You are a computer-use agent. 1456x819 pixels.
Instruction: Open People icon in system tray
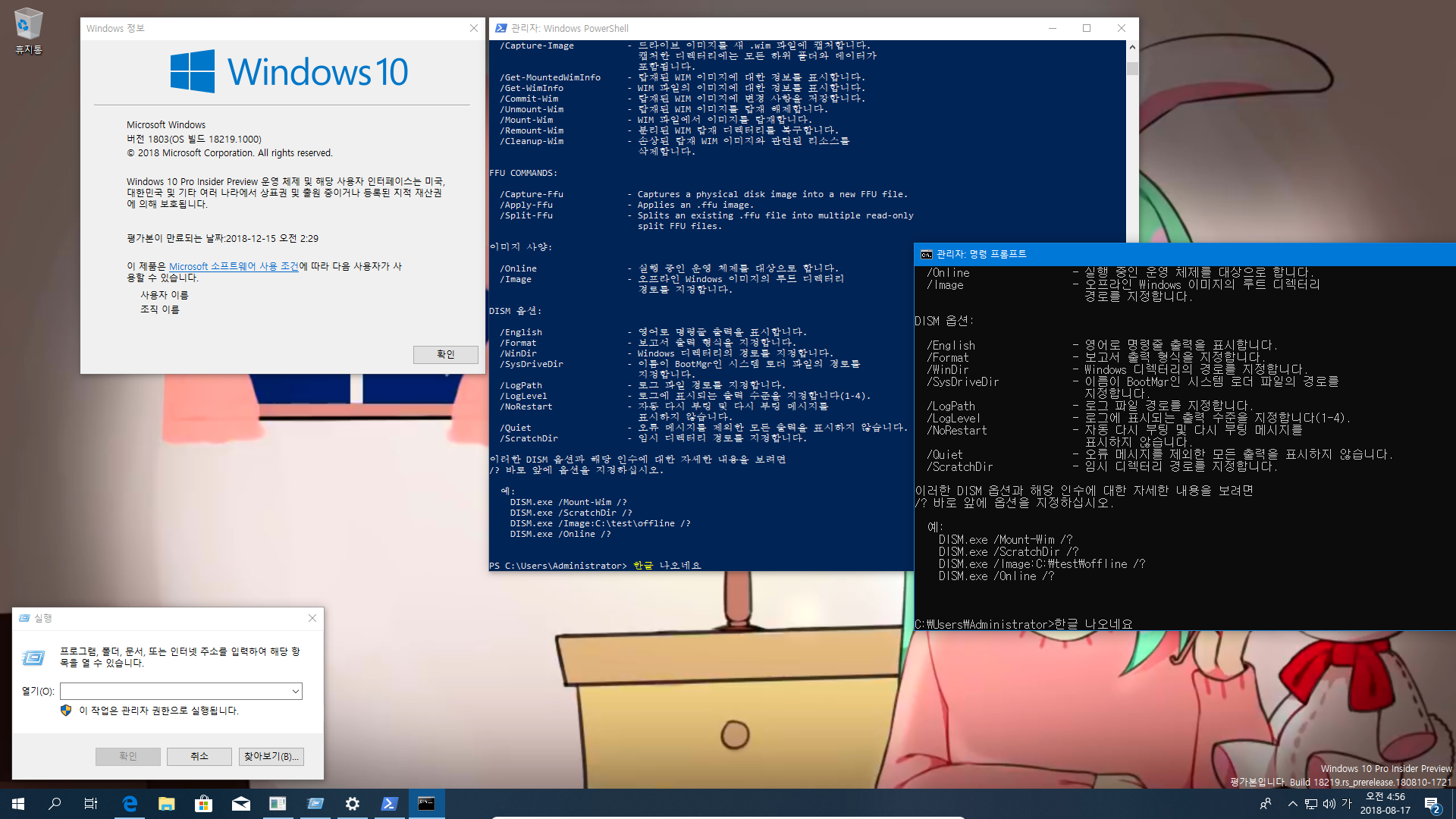[x=1266, y=804]
